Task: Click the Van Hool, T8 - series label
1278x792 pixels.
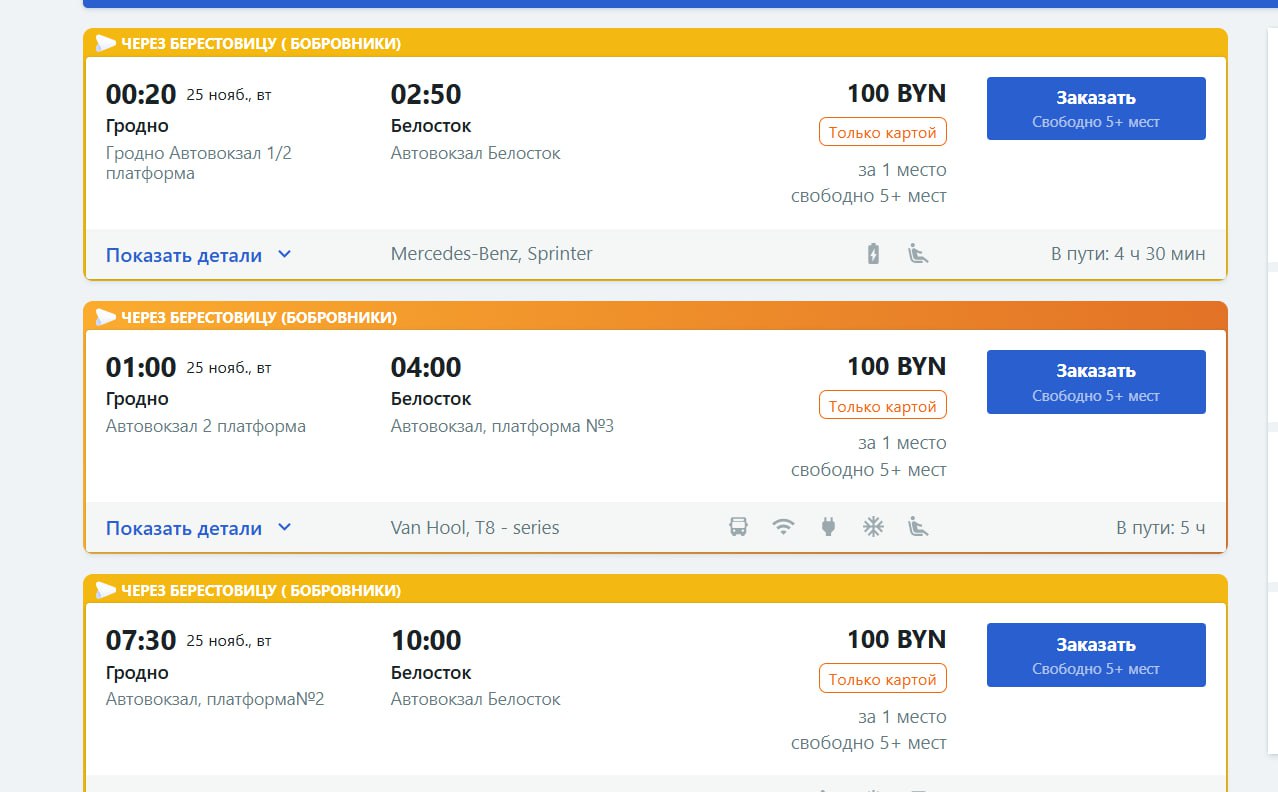Action: coord(475,528)
